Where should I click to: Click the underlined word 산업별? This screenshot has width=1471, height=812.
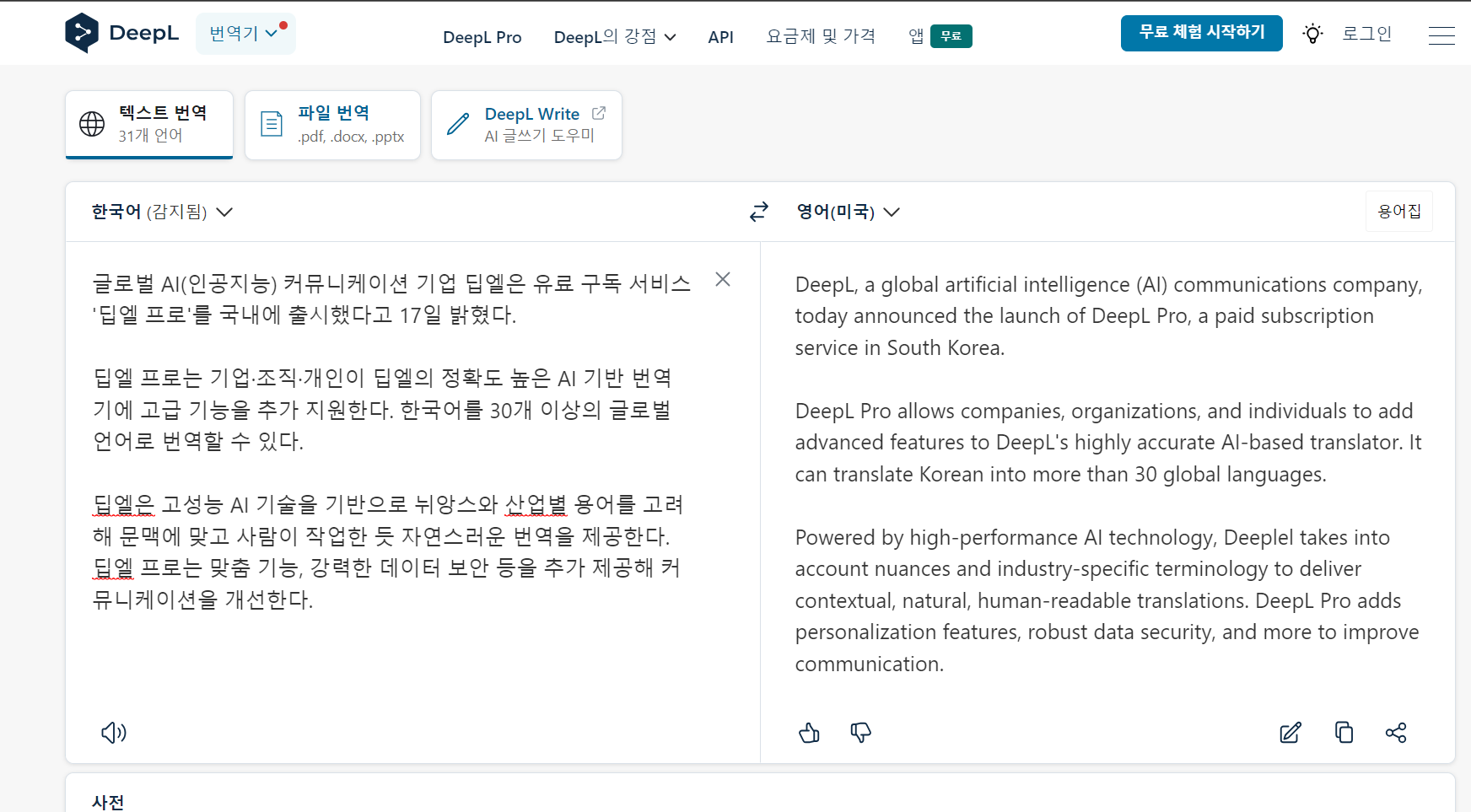(536, 505)
